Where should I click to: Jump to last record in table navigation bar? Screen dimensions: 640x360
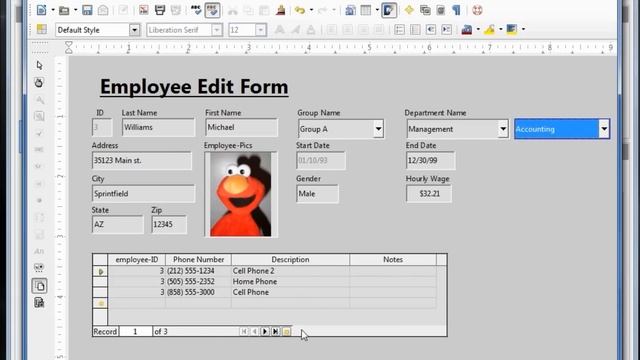click(x=276, y=331)
